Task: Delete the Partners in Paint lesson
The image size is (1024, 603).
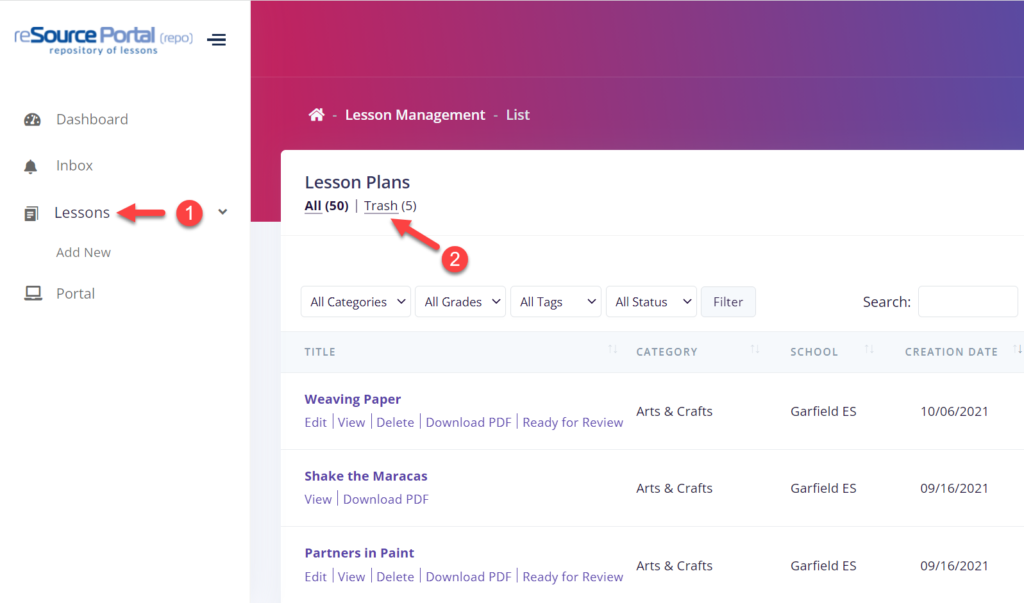Action: click(395, 576)
